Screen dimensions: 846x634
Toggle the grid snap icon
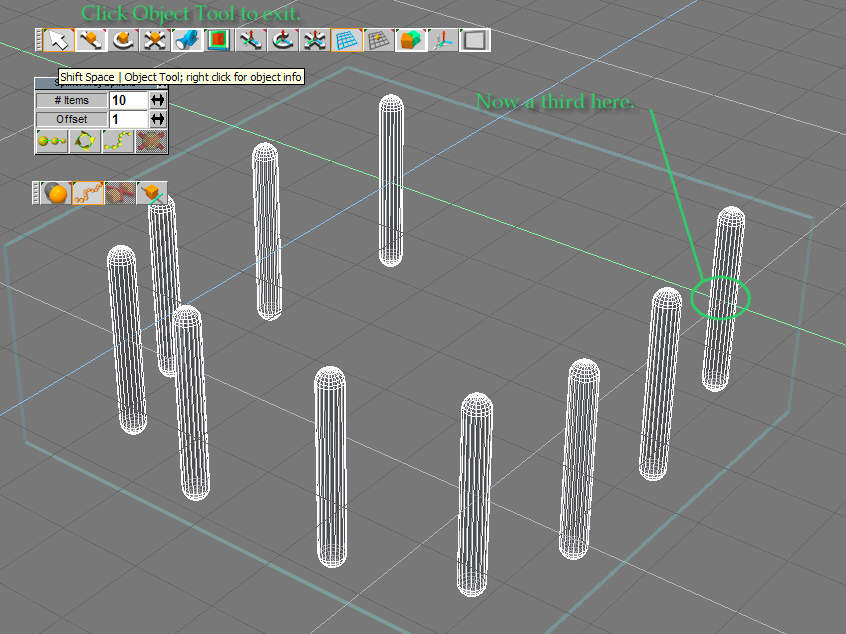(x=378, y=40)
